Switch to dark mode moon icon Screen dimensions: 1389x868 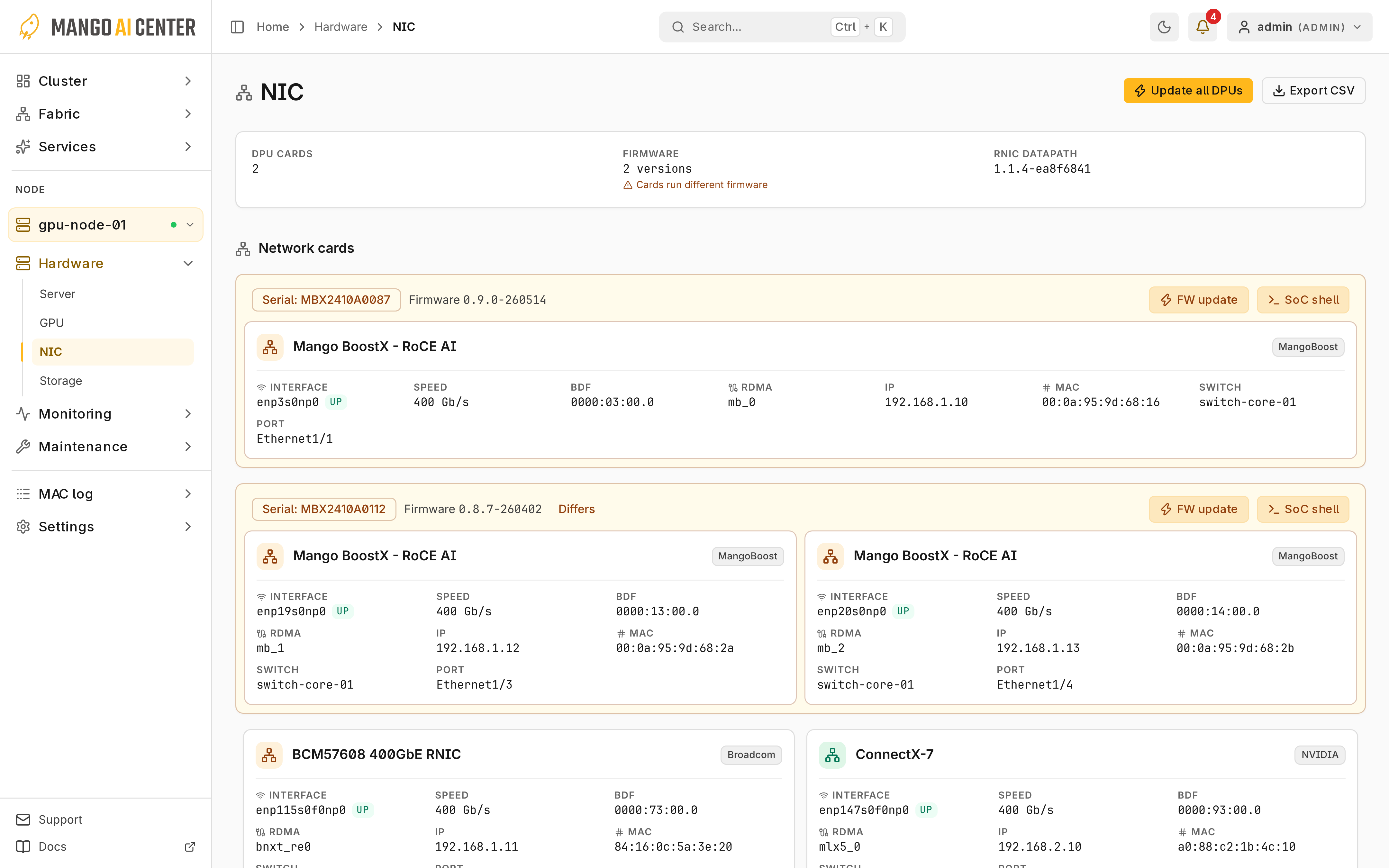click(x=1163, y=27)
